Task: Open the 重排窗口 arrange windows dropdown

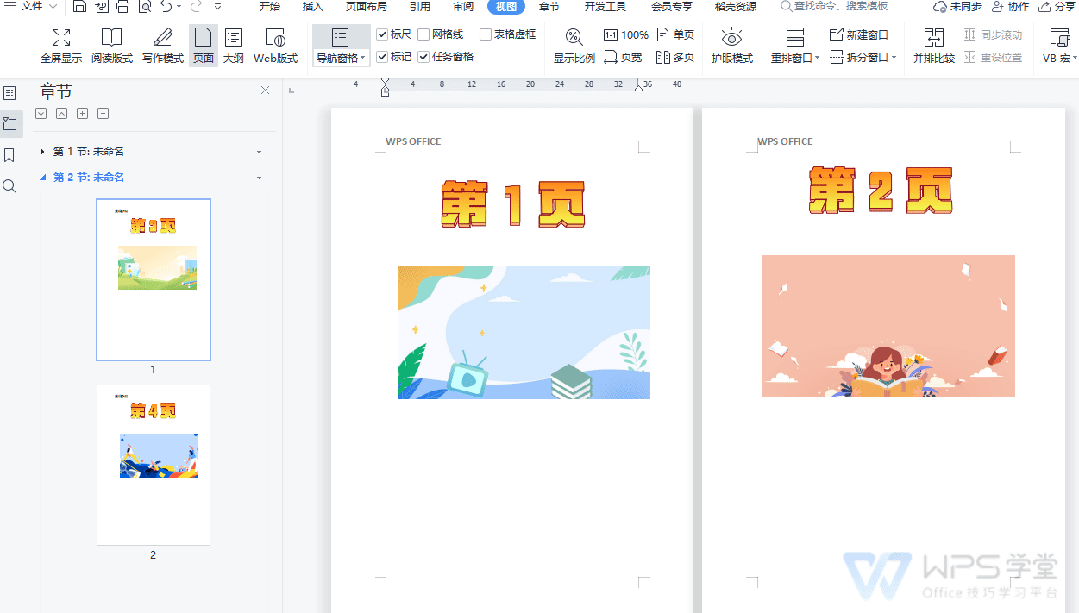Action: (795, 58)
